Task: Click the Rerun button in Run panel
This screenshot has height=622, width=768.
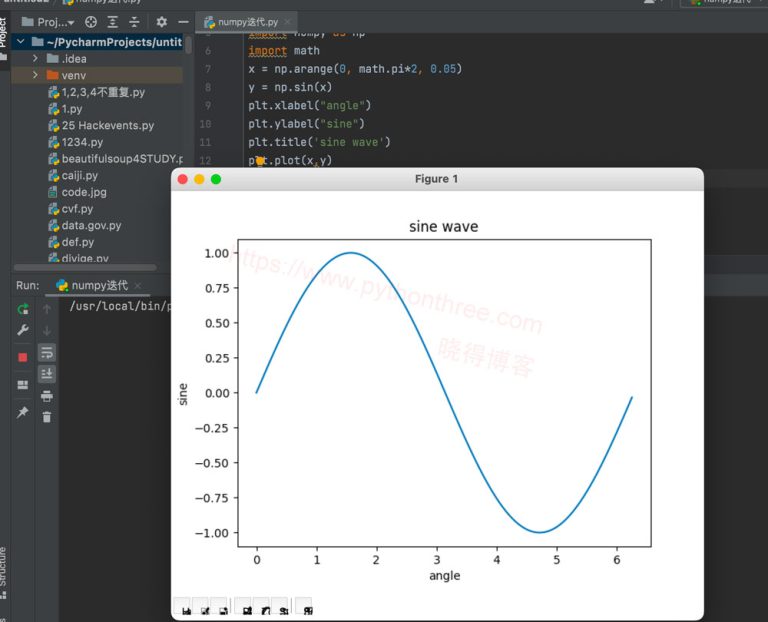Action: 23,309
